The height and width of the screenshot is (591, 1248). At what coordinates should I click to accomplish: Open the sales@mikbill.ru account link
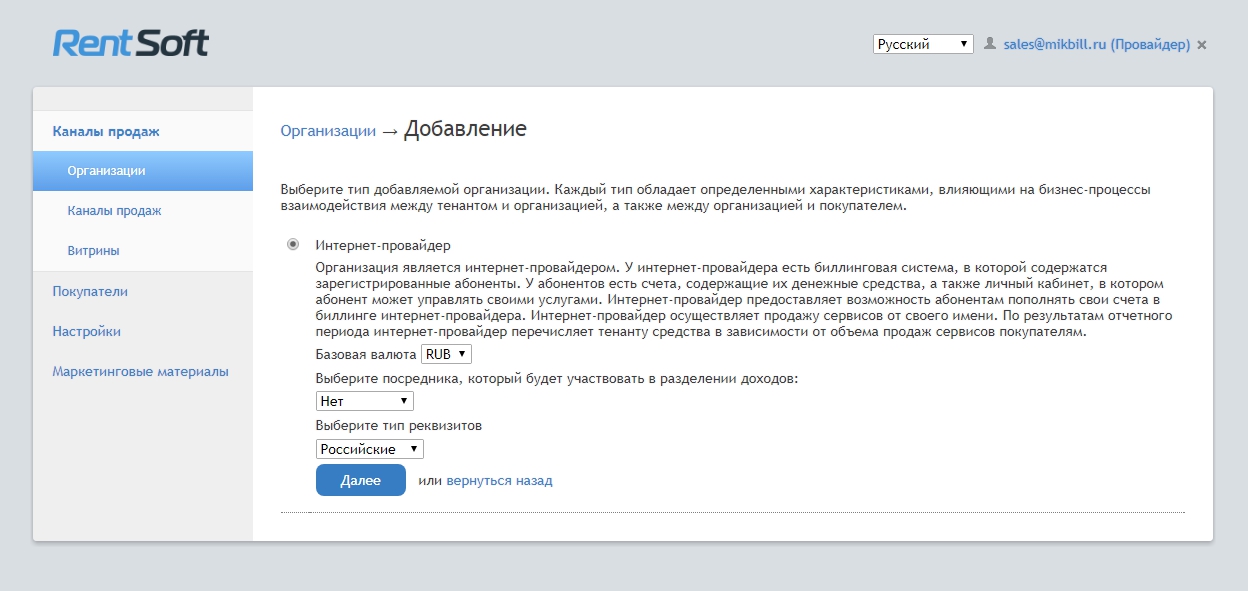1096,45
